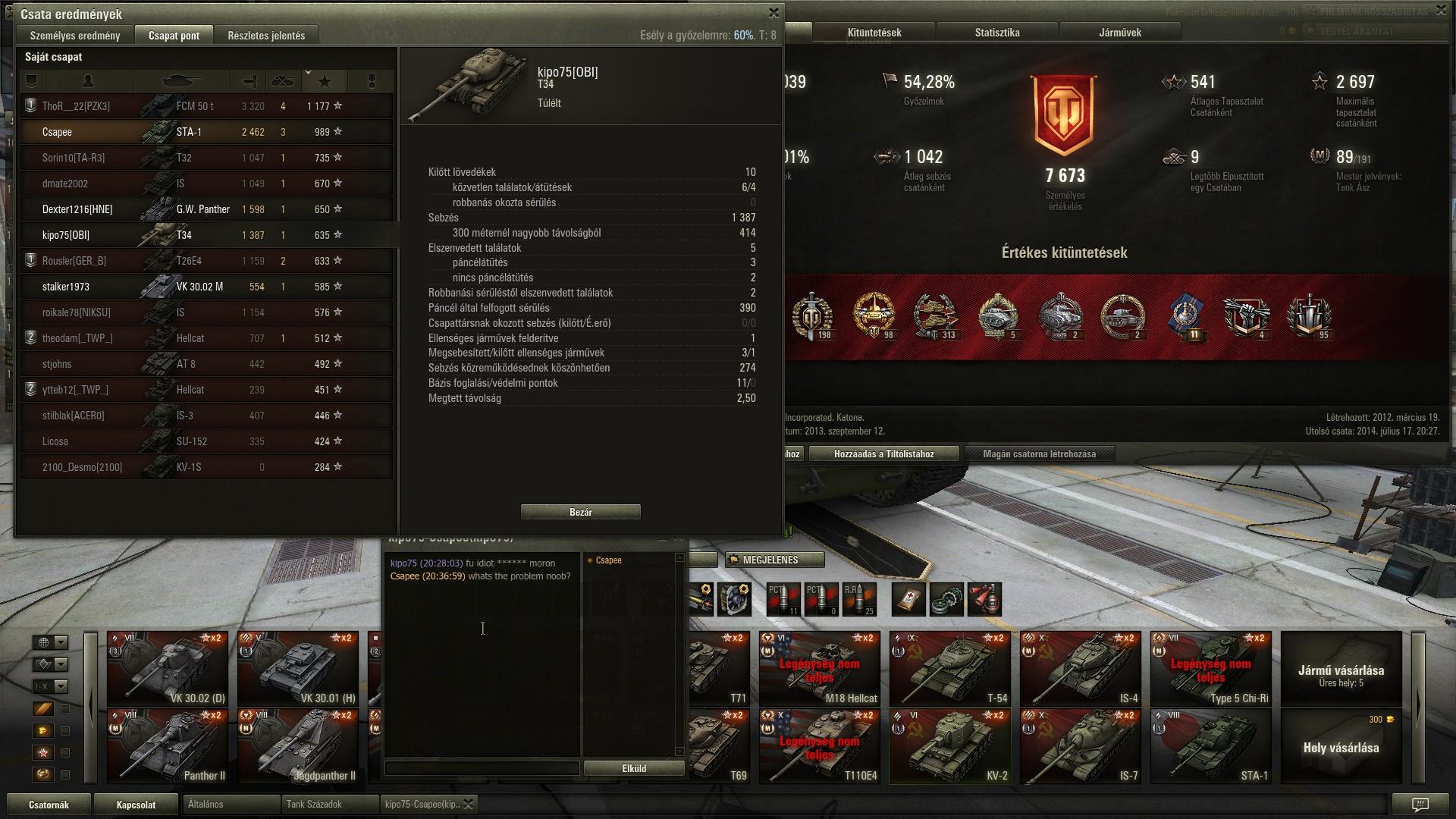Click the chat window scrollbar
The image size is (1456, 819).
pyautogui.click(x=679, y=654)
